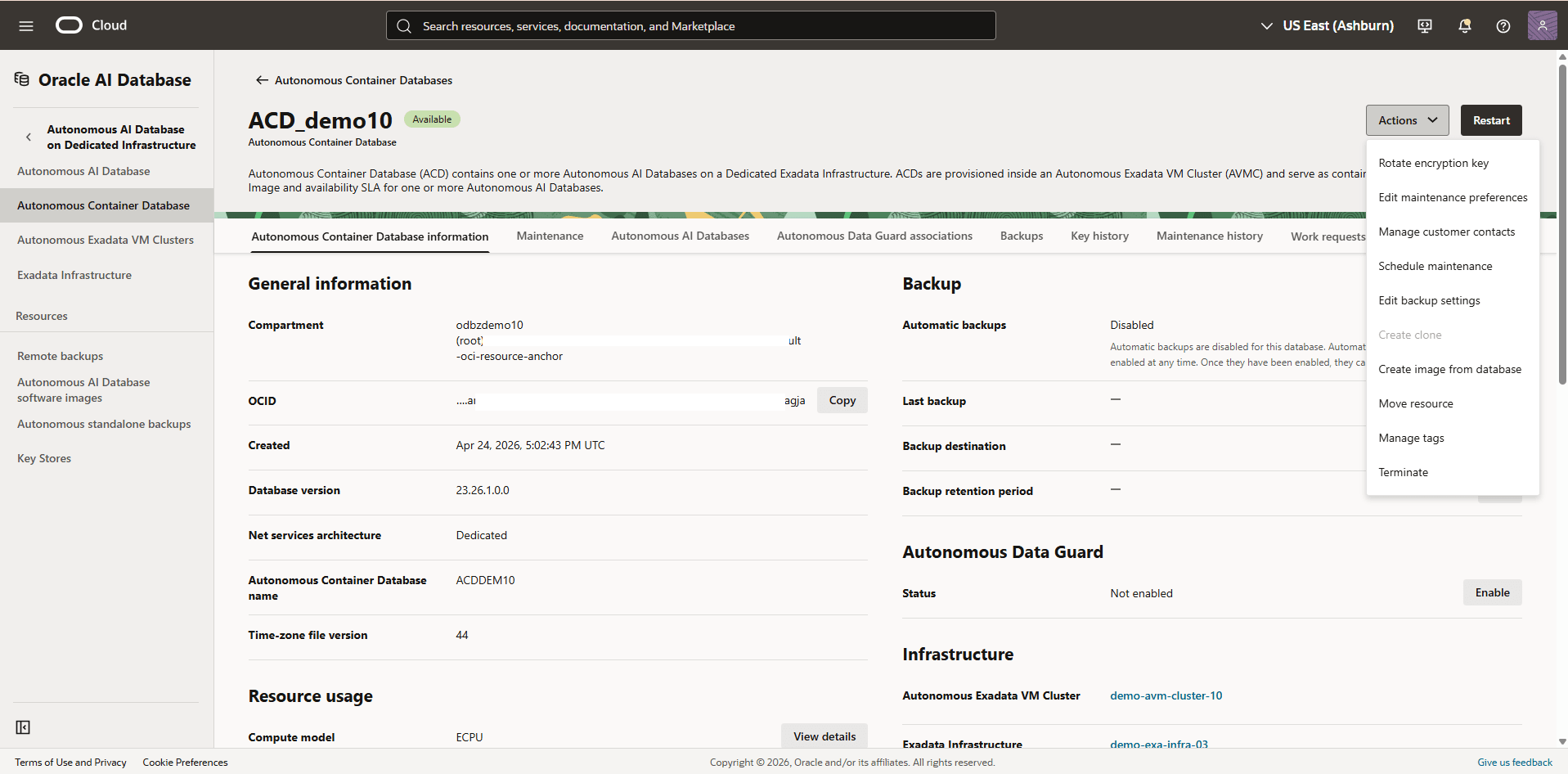Click the scrollbar down arrow
The image size is (1568, 774).
click(x=1562, y=741)
